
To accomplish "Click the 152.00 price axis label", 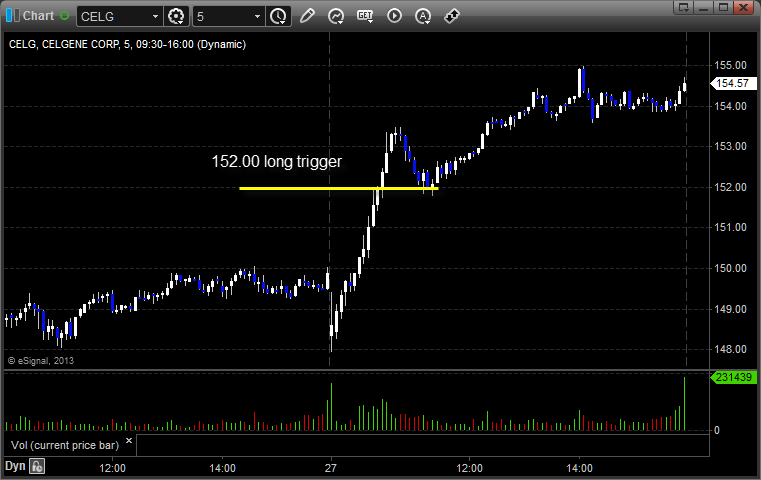I will 730,187.
